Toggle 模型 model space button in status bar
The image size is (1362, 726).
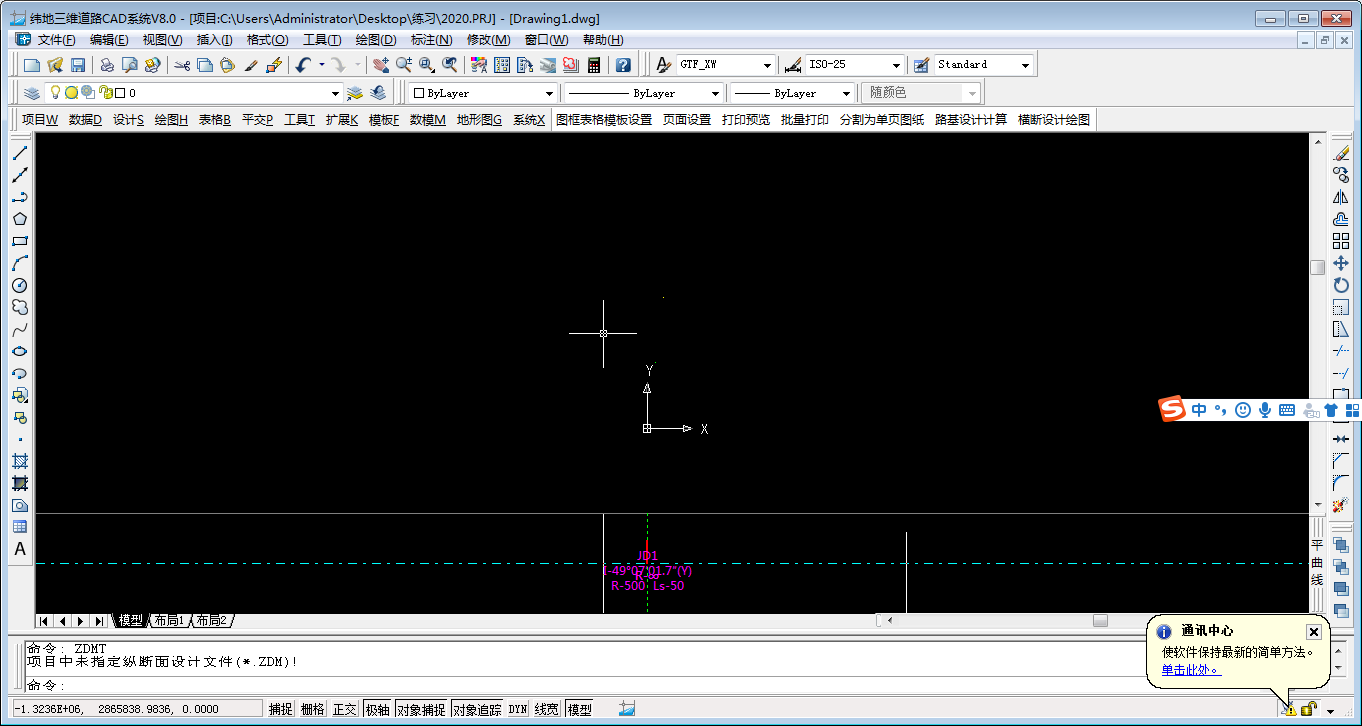(x=580, y=709)
